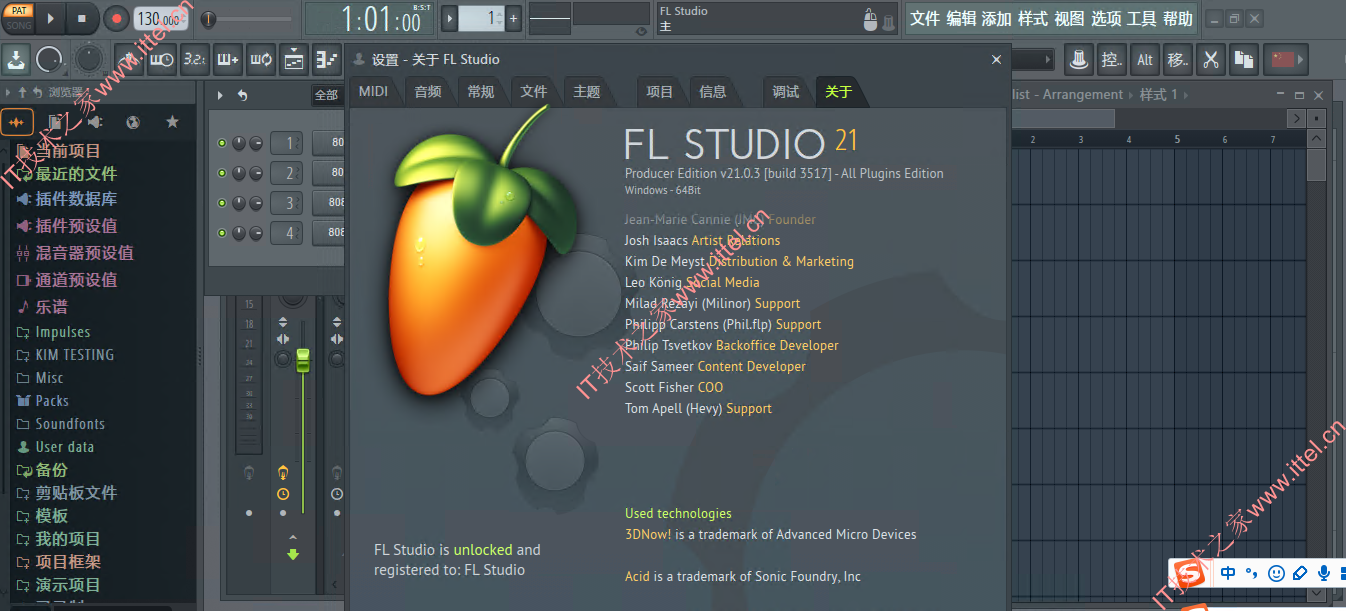Mute channel 2 in the channel rack
This screenshot has height=611, width=1346.
pos(221,172)
